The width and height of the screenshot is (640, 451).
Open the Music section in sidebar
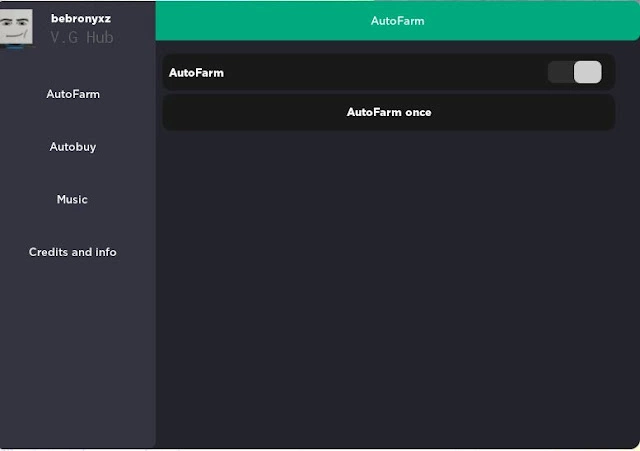(72, 200)
